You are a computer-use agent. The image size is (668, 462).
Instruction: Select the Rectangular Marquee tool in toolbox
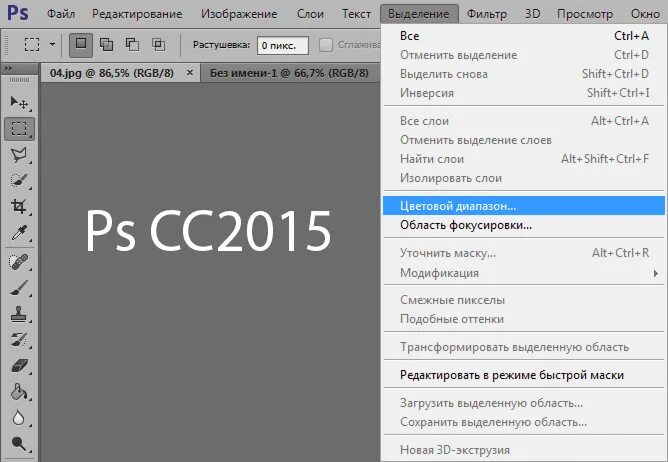19,129
